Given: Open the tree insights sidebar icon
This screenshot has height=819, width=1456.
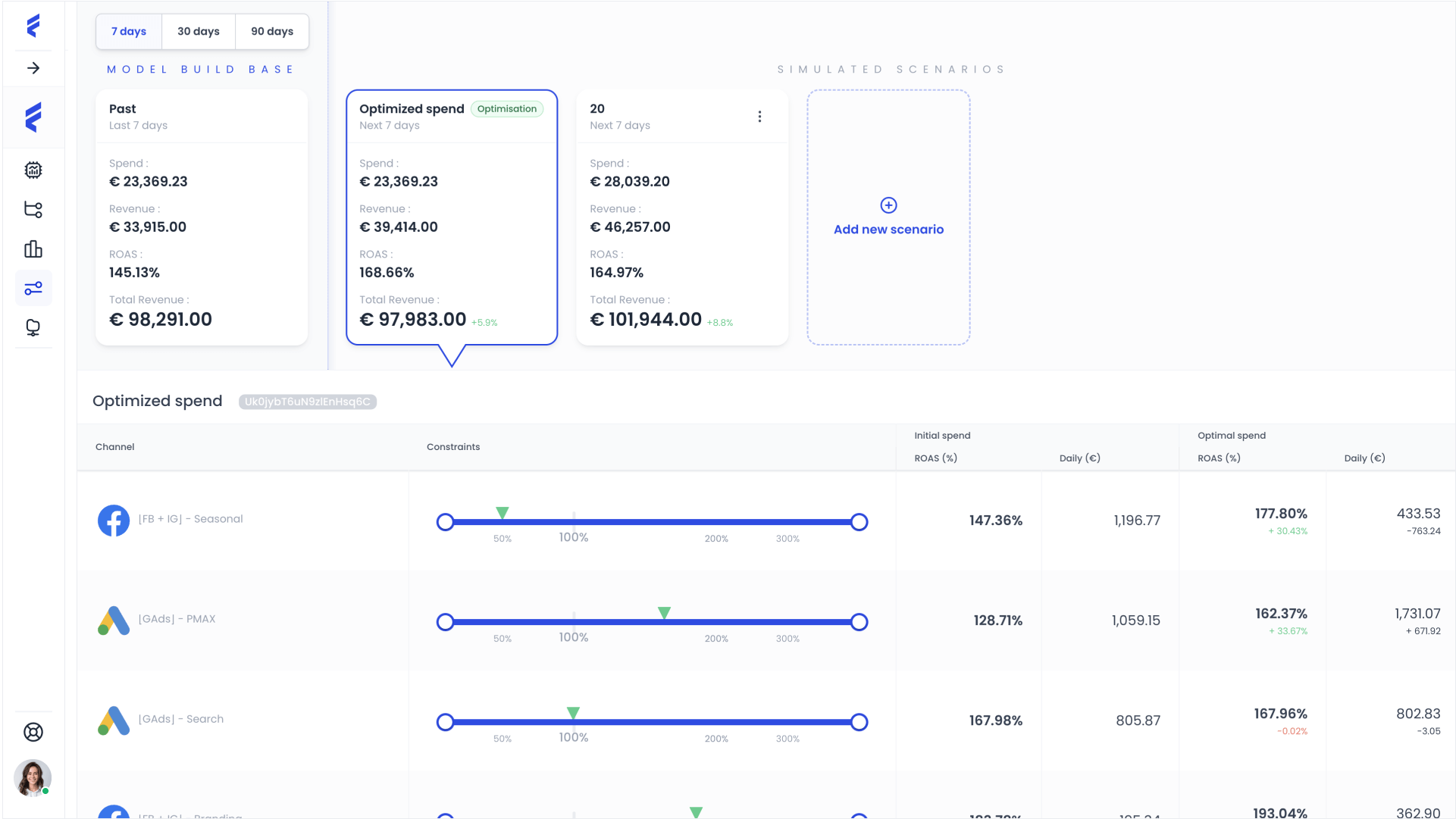Looking at the screenshot, I should [33, 328].
